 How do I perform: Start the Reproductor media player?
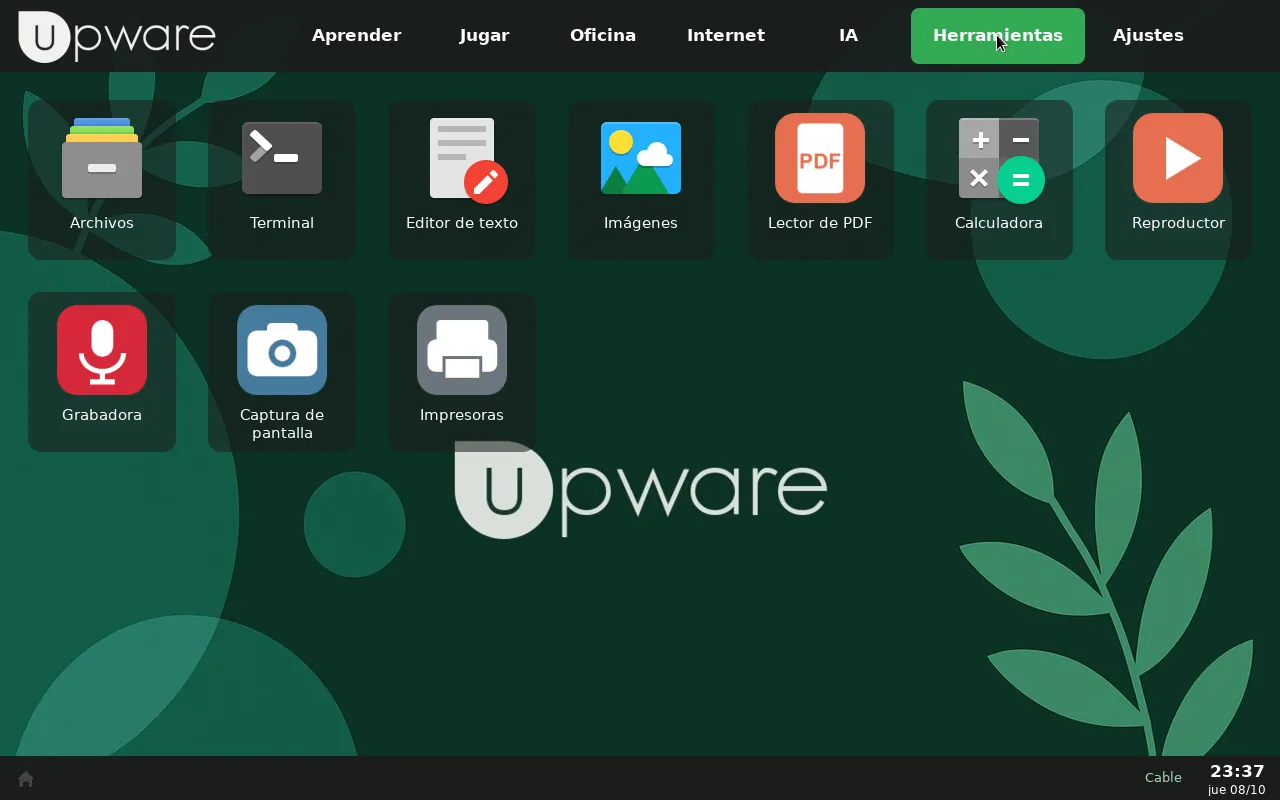(1178, 180)
